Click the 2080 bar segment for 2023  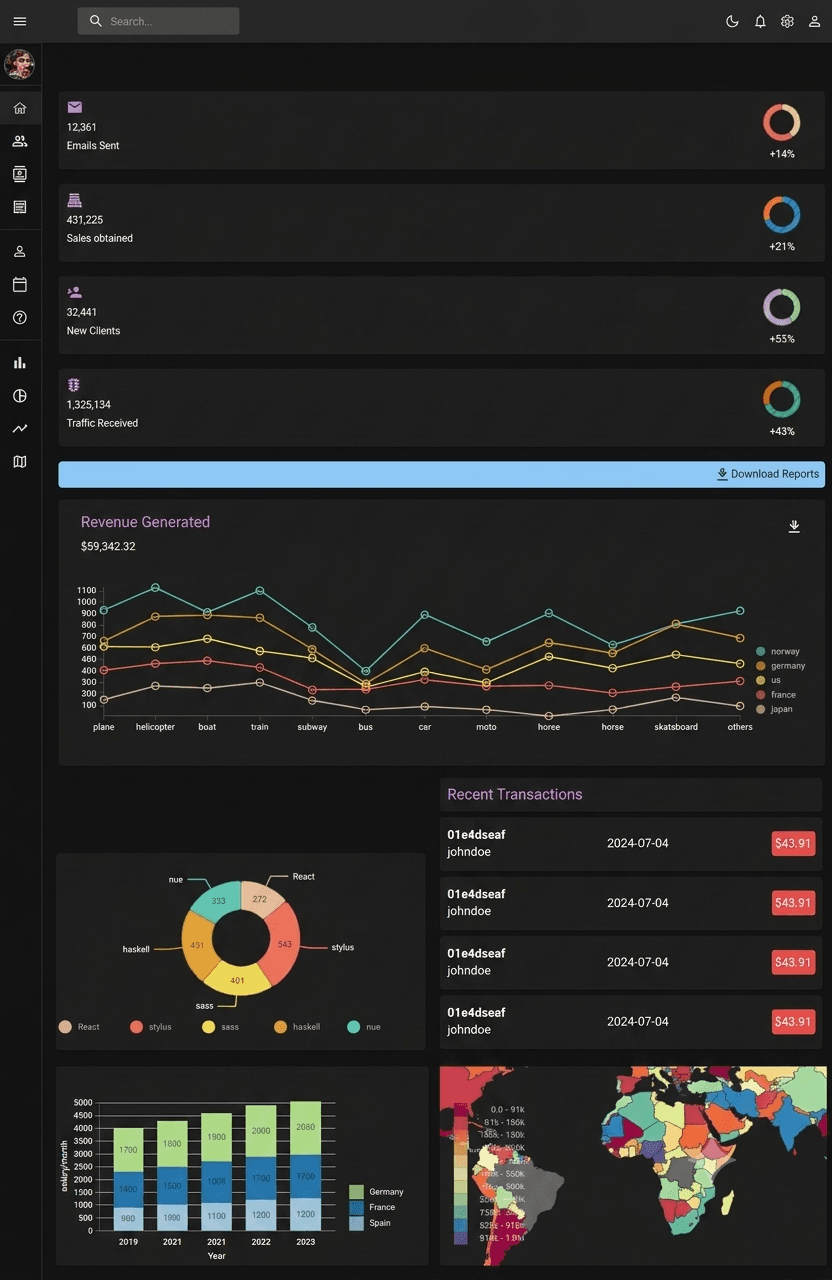(306, 1128)
